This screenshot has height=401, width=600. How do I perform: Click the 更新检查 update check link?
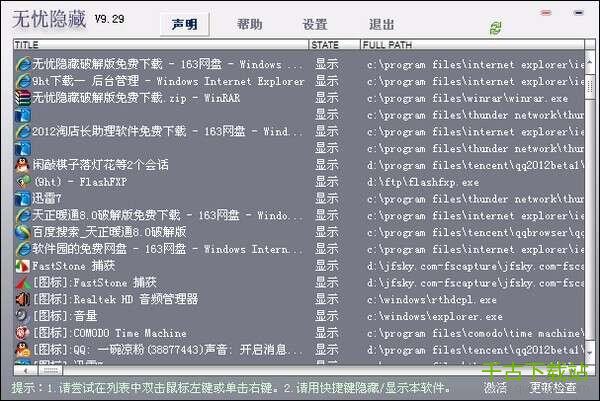pyautogui.click(x=553, y=388)
